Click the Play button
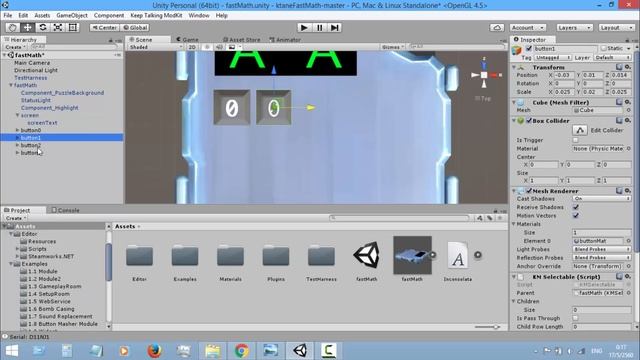The height and width of the screenshot is (360, 640). click(304, 27)
